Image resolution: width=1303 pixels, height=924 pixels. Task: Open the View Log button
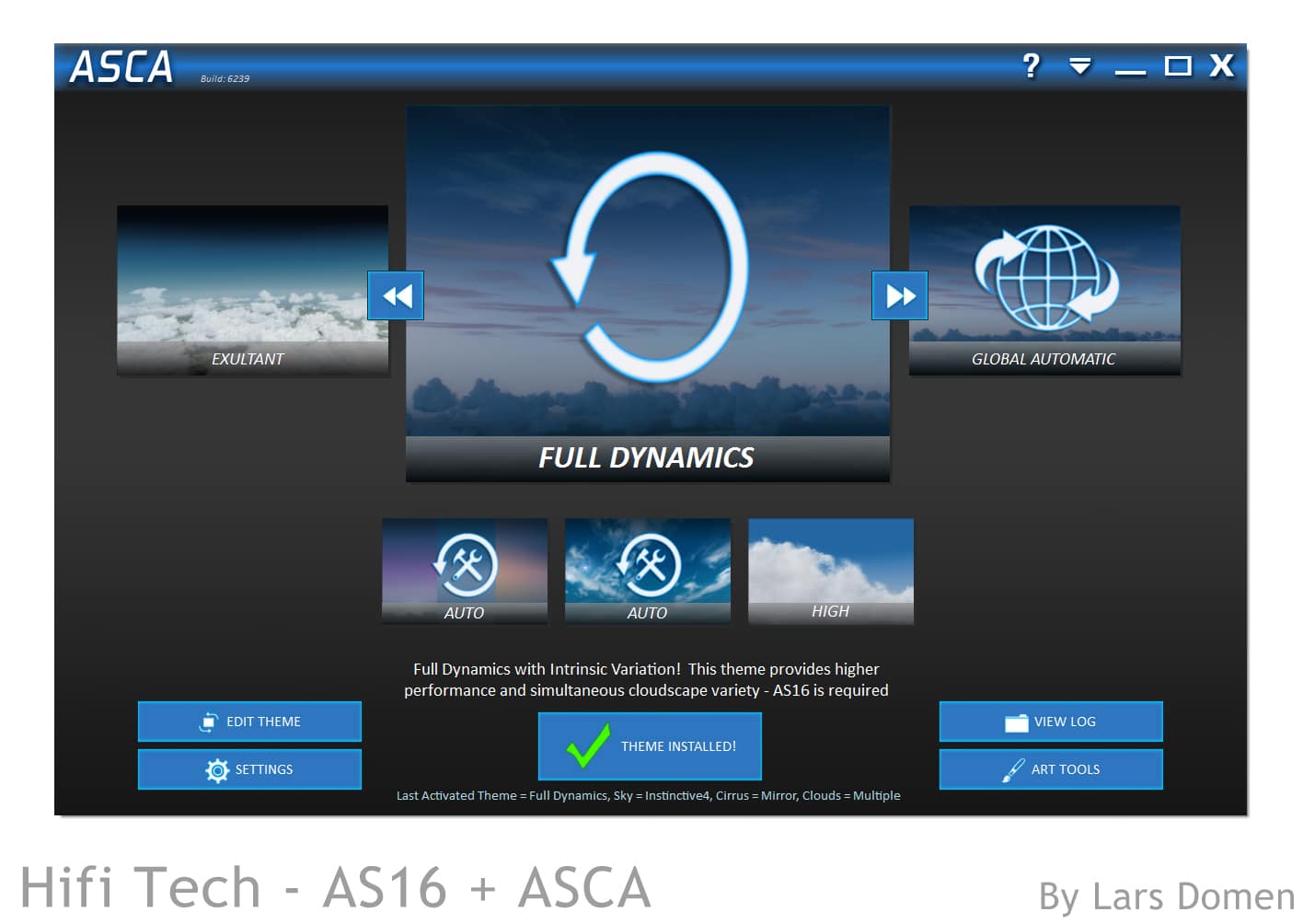[x=1050, y=722]
